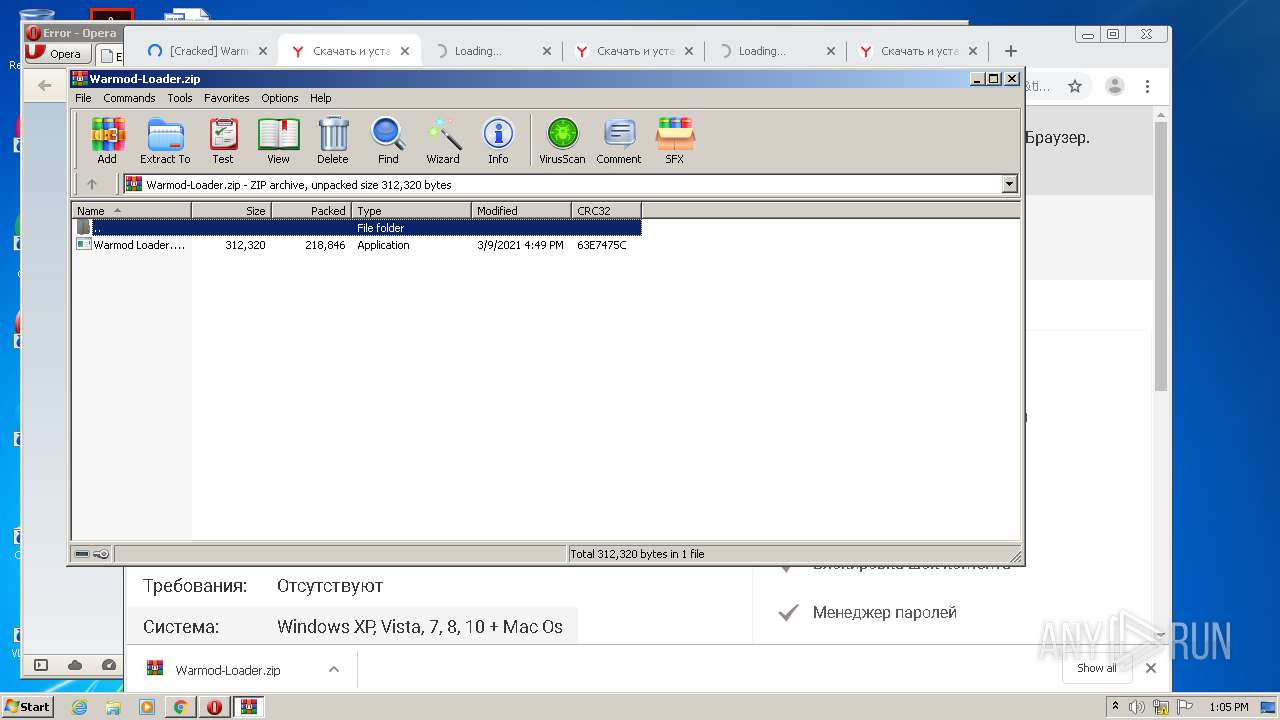
Task: Launch Internet Explorer from the taskbar
Action: coord(80,707)
